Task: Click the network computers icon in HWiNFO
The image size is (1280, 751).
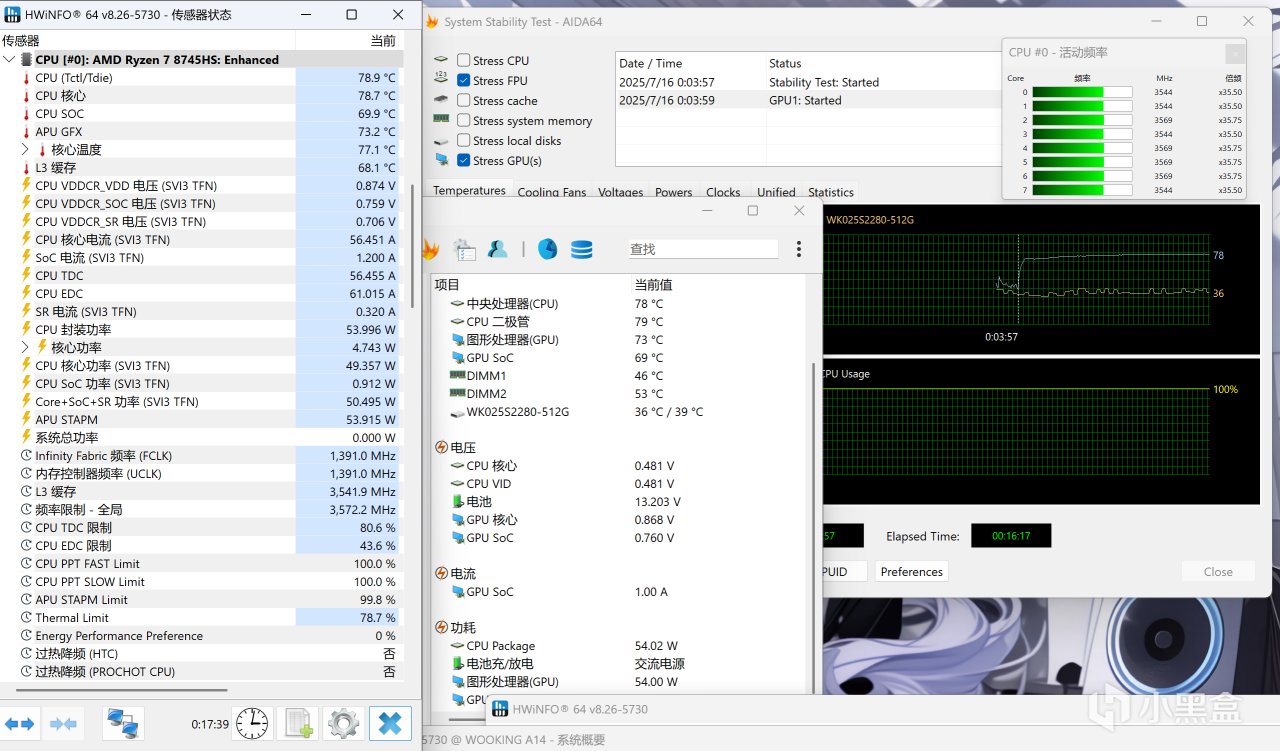Action: (123, 723)
